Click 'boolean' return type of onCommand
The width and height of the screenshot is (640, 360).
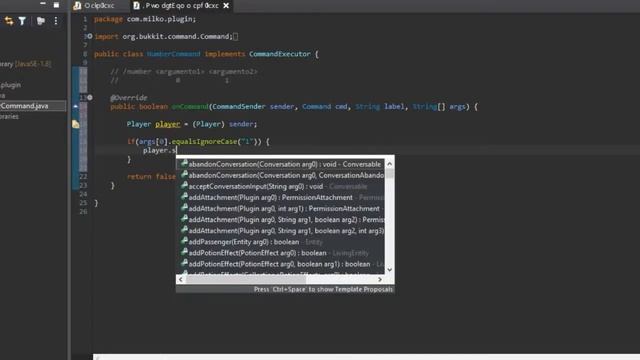coord(153,107)
